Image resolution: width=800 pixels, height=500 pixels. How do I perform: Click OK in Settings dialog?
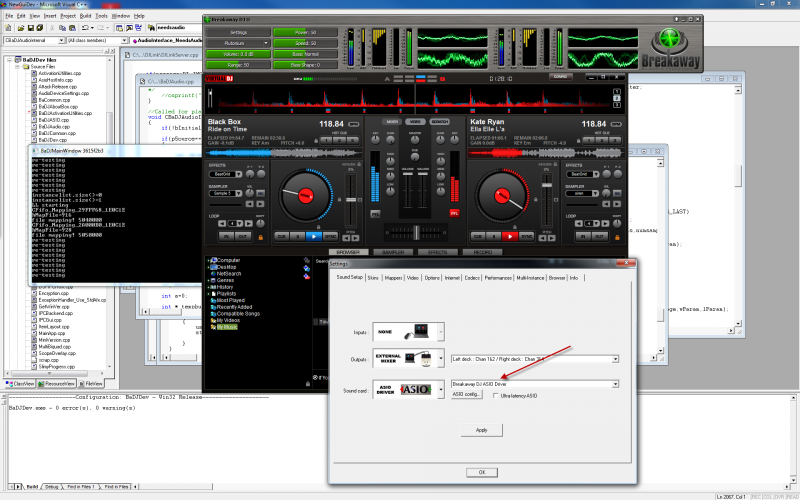(482, 472)
